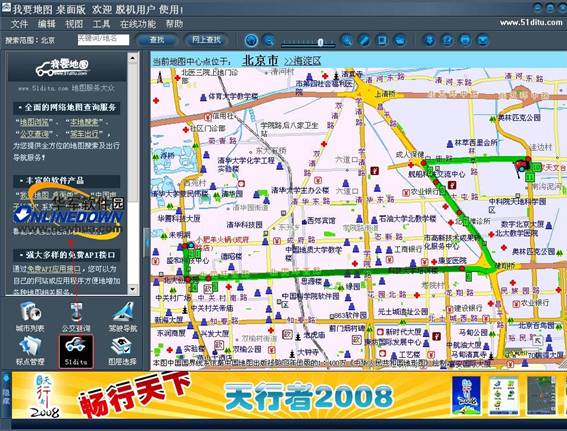Click the third map thumbnail in the banner

[x=541, y=395]
